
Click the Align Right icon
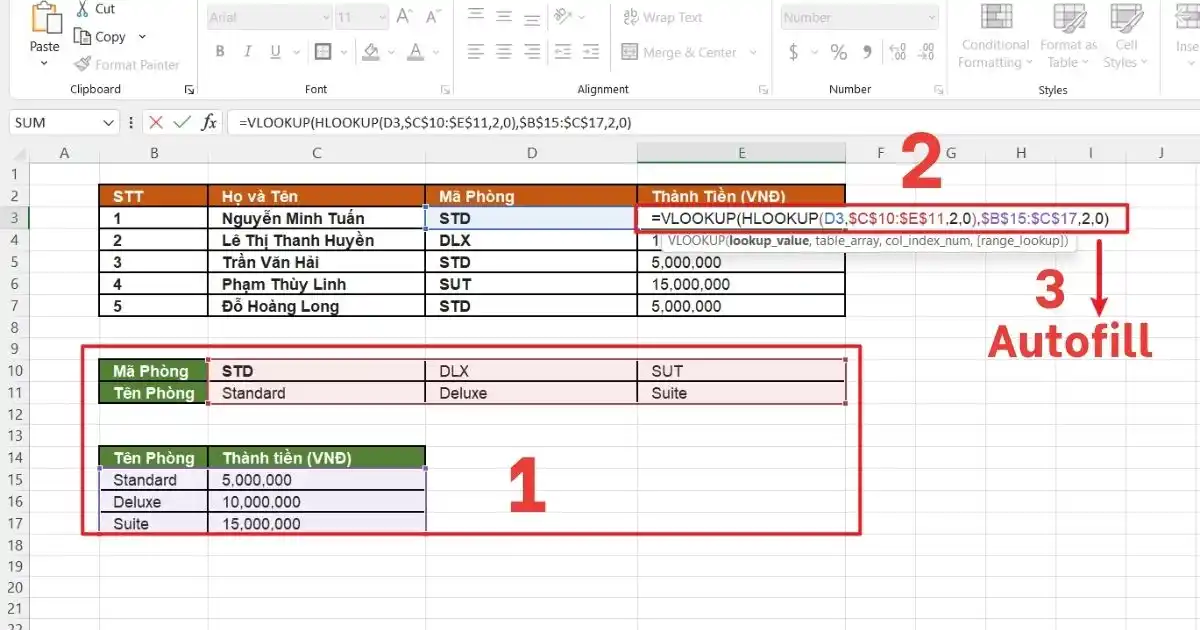coord(534,52)
